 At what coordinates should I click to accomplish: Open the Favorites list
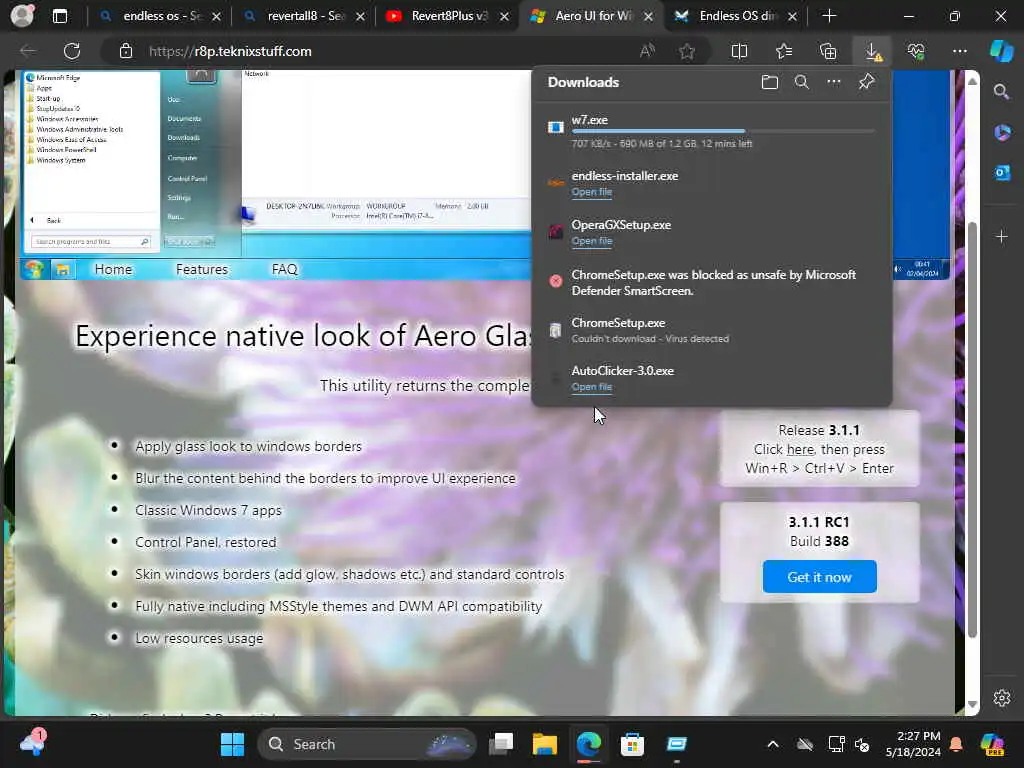pyautogui.click(x=784, y=51)
